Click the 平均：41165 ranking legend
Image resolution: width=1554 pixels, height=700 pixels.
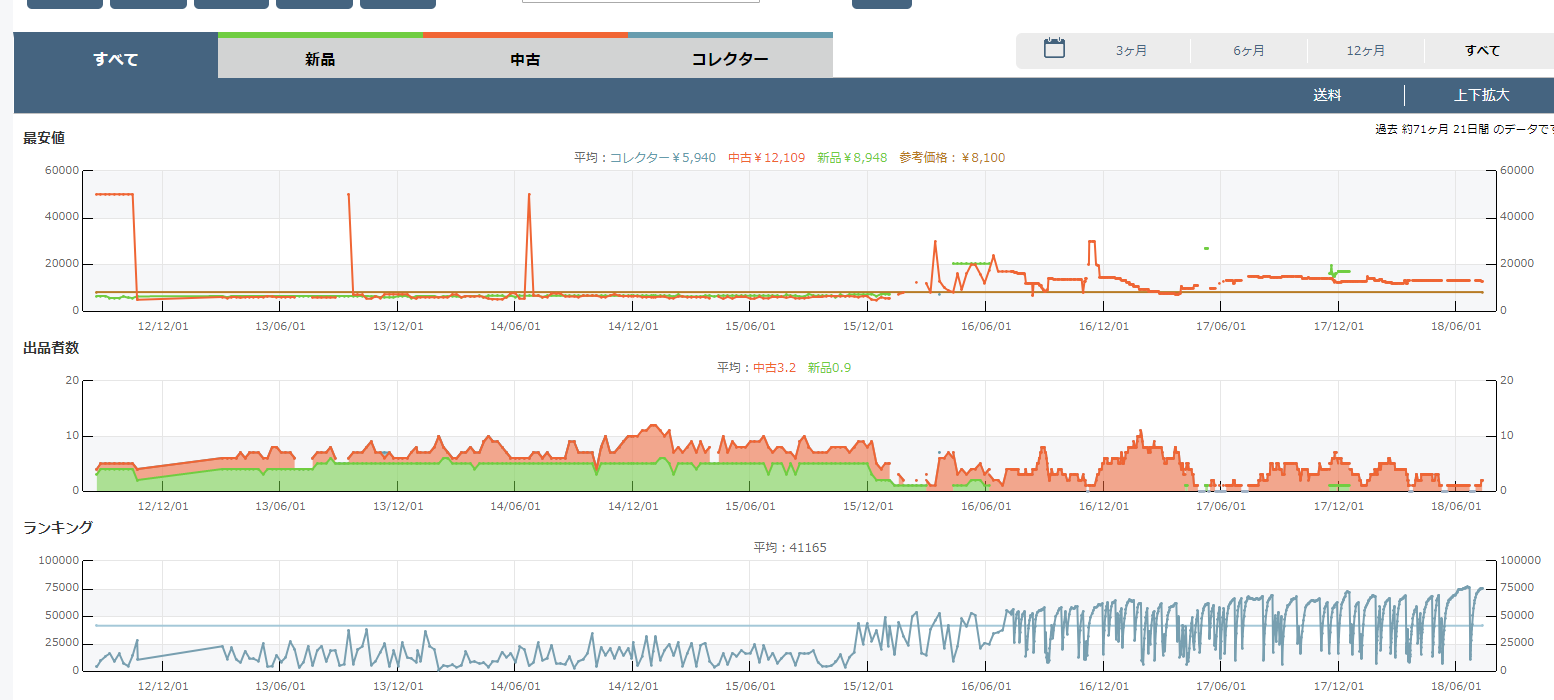point(790,548)
